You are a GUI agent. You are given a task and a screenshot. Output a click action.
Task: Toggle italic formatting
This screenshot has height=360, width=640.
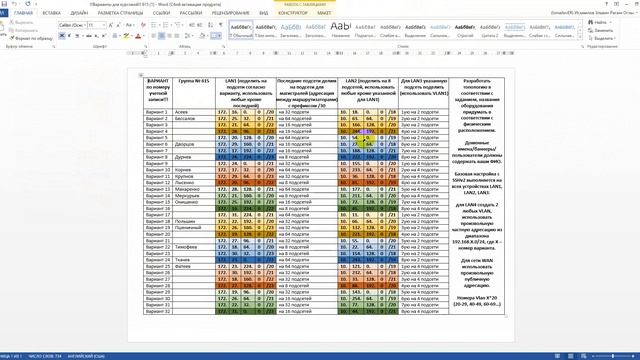69,36
